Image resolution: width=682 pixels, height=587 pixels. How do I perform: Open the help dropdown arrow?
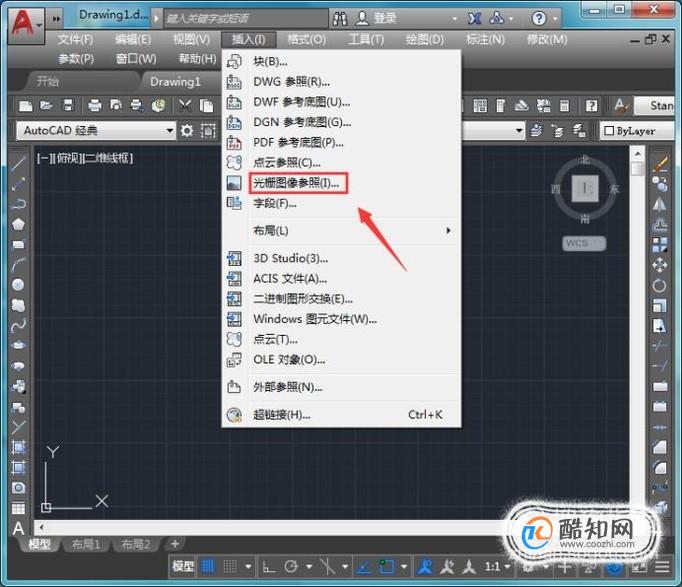coord(555,19)
